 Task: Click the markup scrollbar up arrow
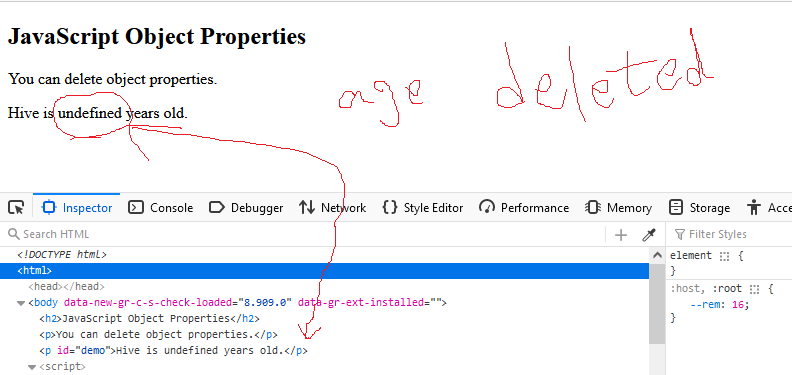[x=657, y=255]
